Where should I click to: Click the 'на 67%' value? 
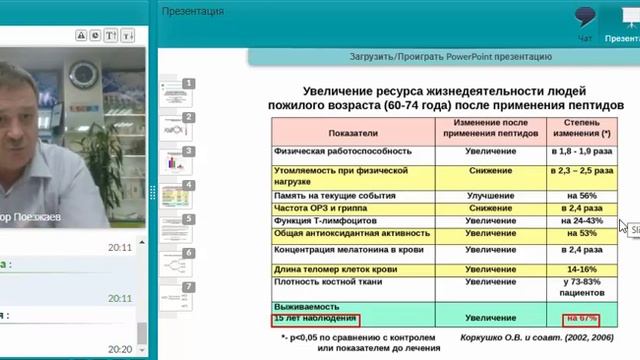click(582, 318)
